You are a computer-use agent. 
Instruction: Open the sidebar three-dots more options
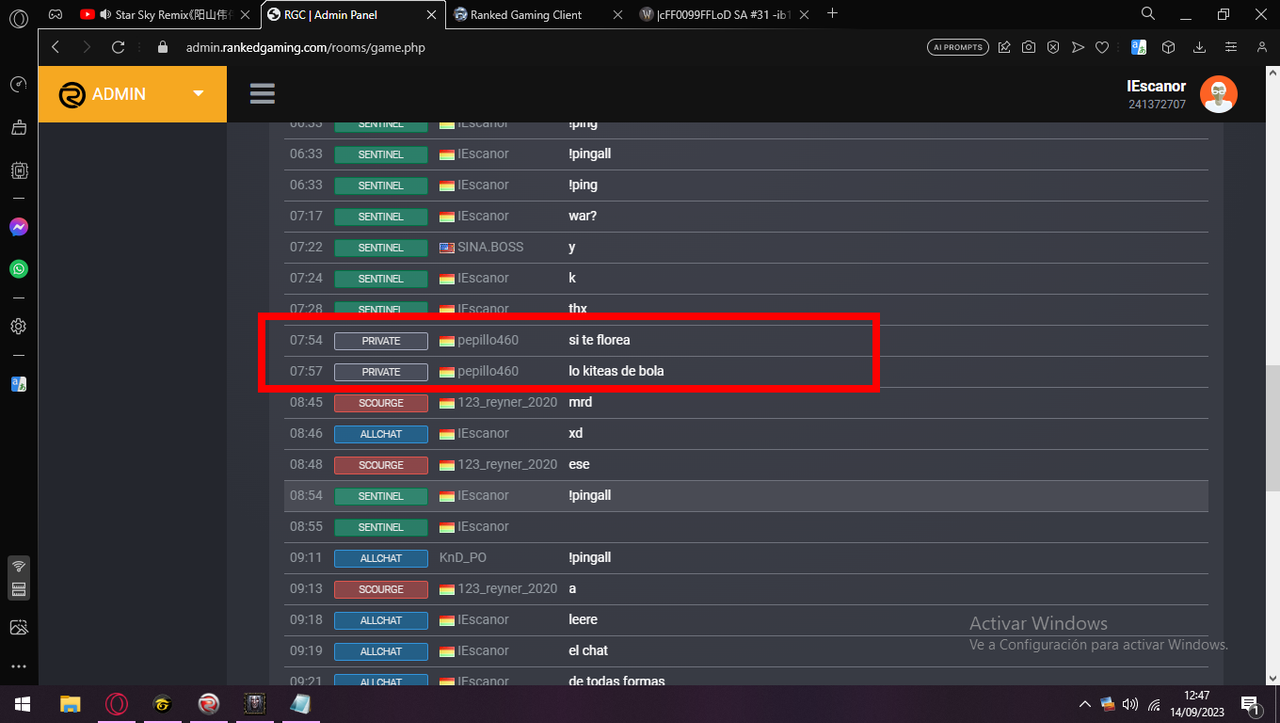(18, 666)
